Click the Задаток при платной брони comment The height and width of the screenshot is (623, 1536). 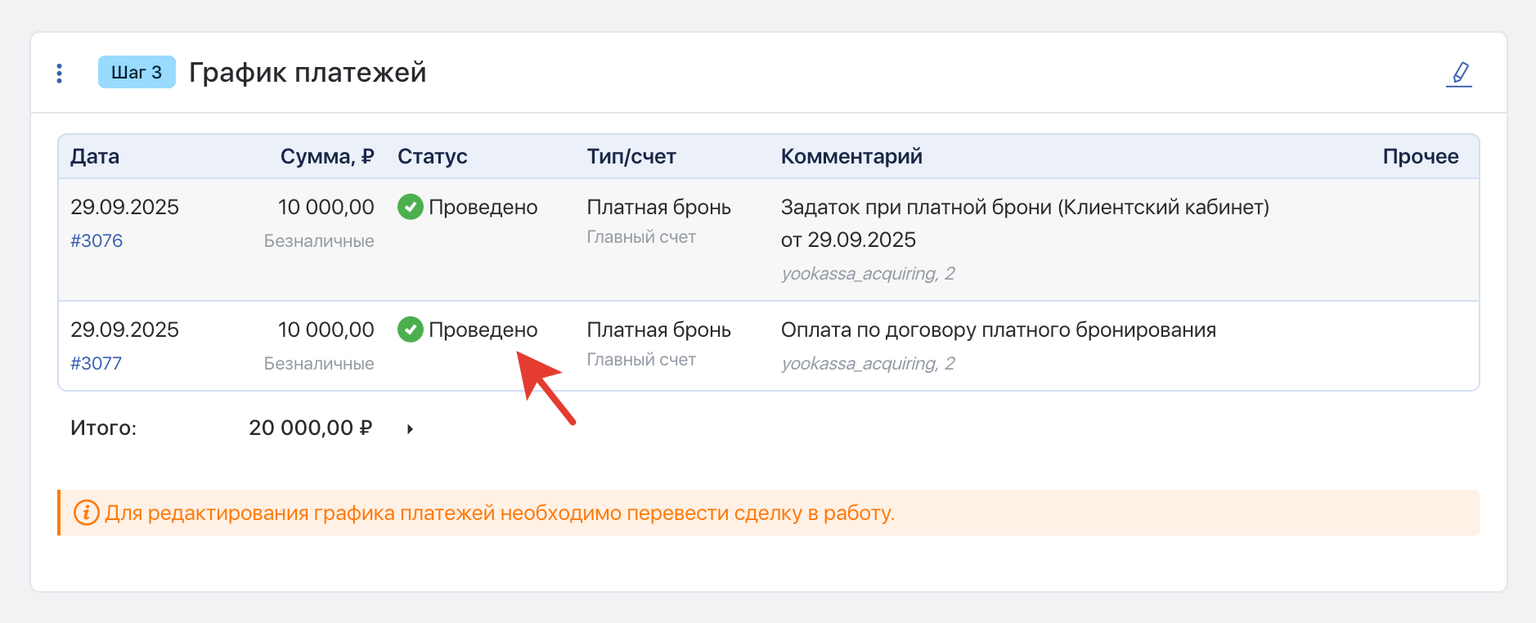(x=1024, y=207)
